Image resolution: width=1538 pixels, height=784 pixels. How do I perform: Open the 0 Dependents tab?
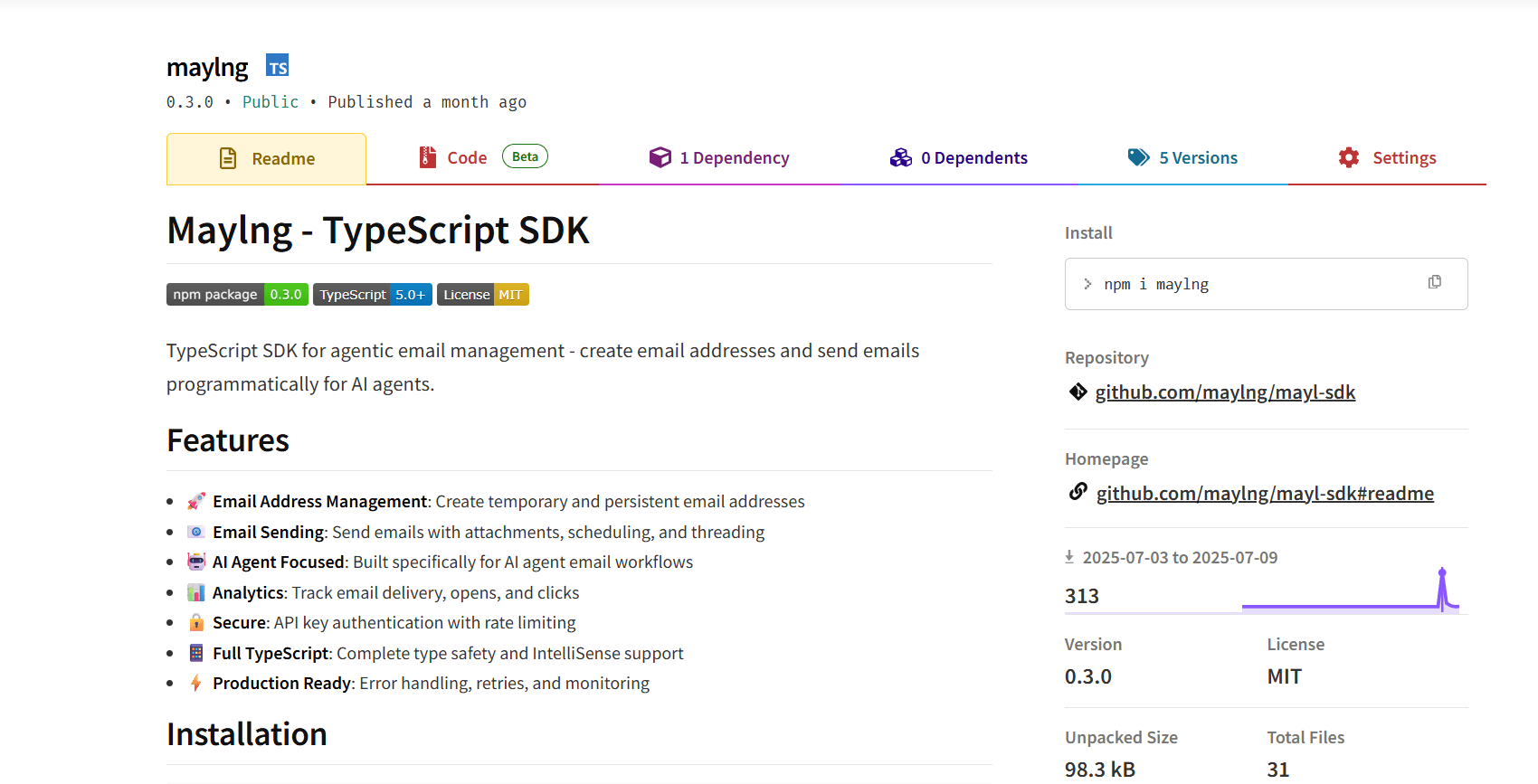[x=959, y=158]
